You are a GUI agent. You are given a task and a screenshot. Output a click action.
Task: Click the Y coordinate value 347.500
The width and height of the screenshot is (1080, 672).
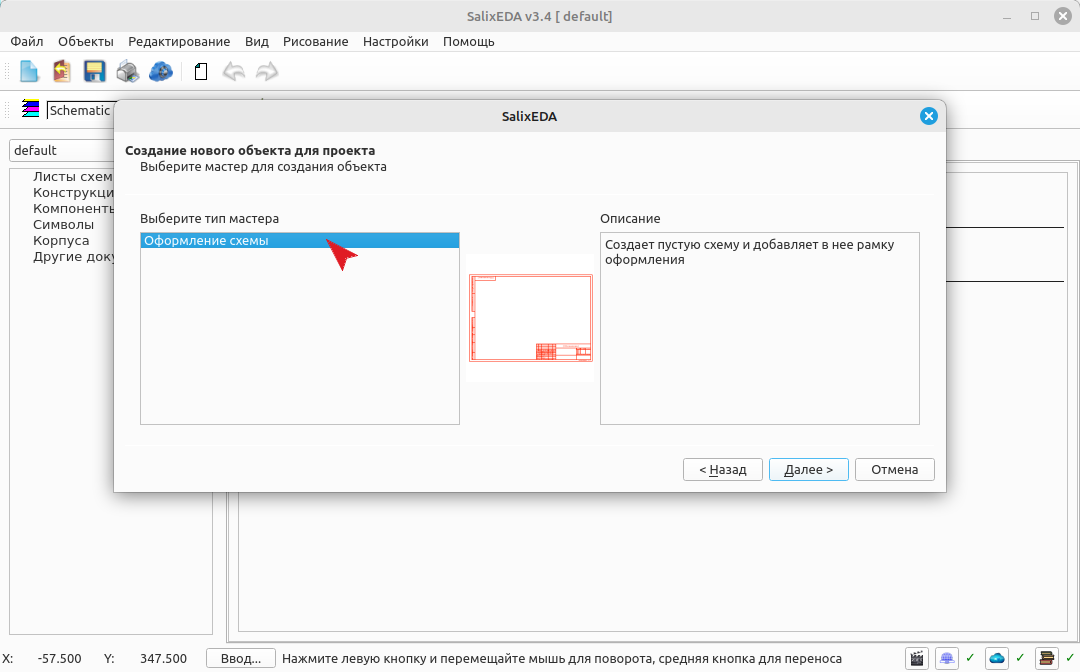[163, 659]
